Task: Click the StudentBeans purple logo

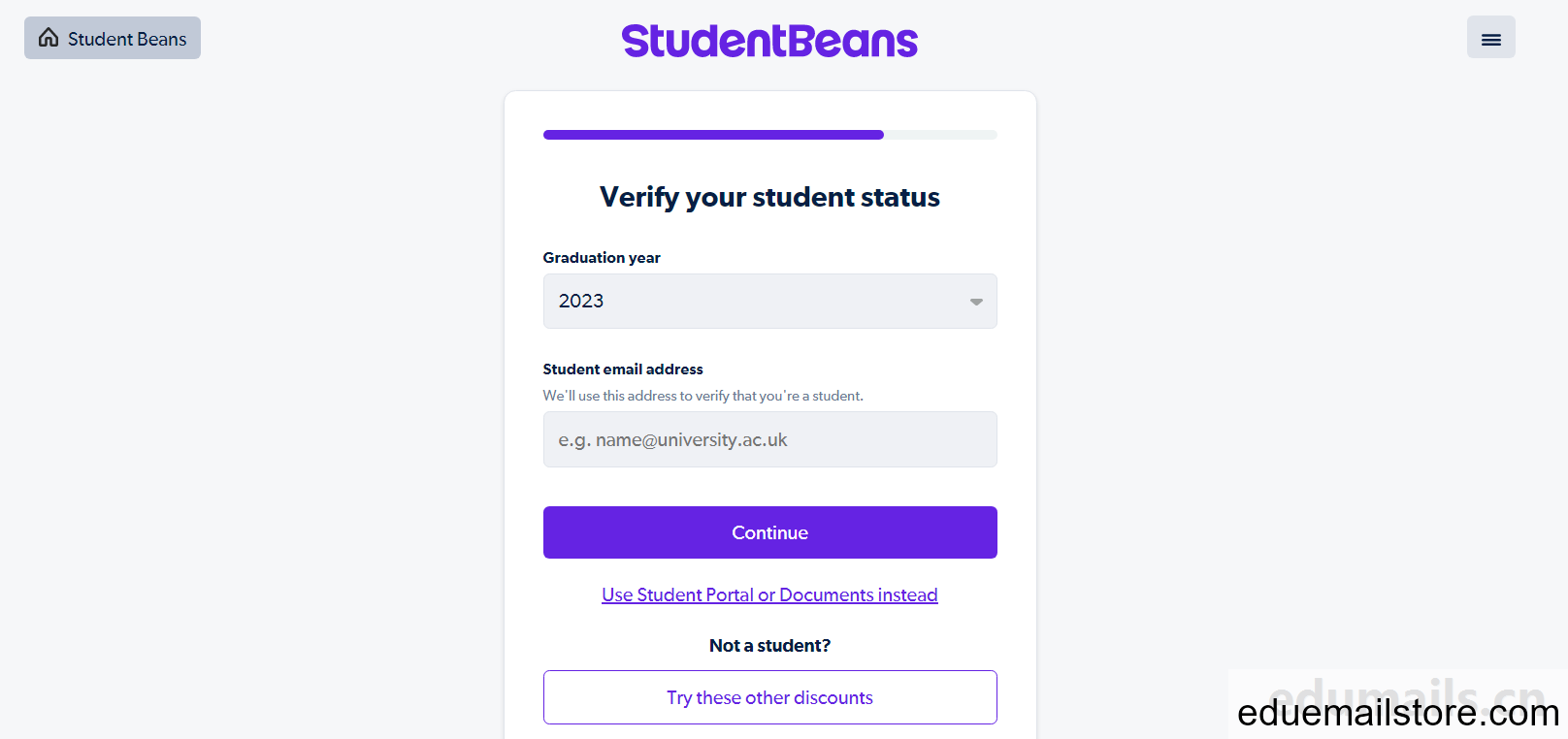Action: pos(769,41)
